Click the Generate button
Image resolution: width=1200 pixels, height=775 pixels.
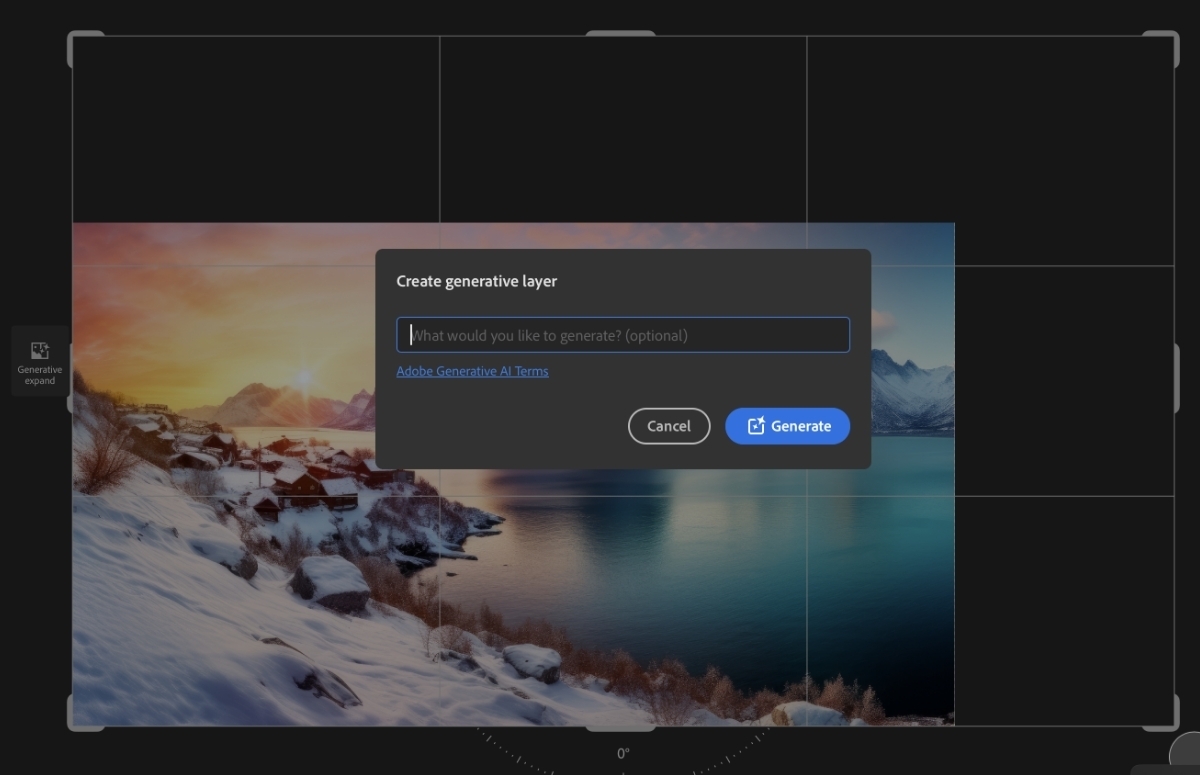point(787,426)
